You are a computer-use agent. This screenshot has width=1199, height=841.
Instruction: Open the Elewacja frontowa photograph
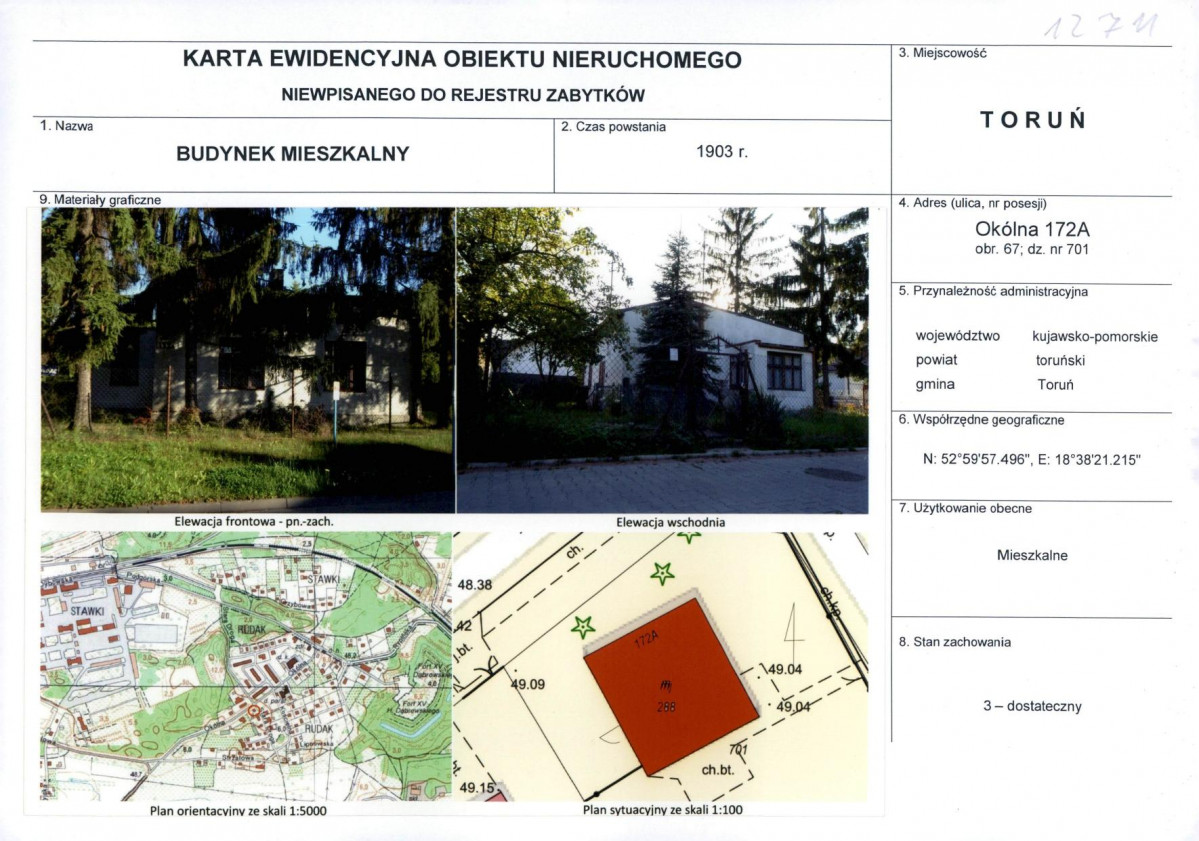245,360
